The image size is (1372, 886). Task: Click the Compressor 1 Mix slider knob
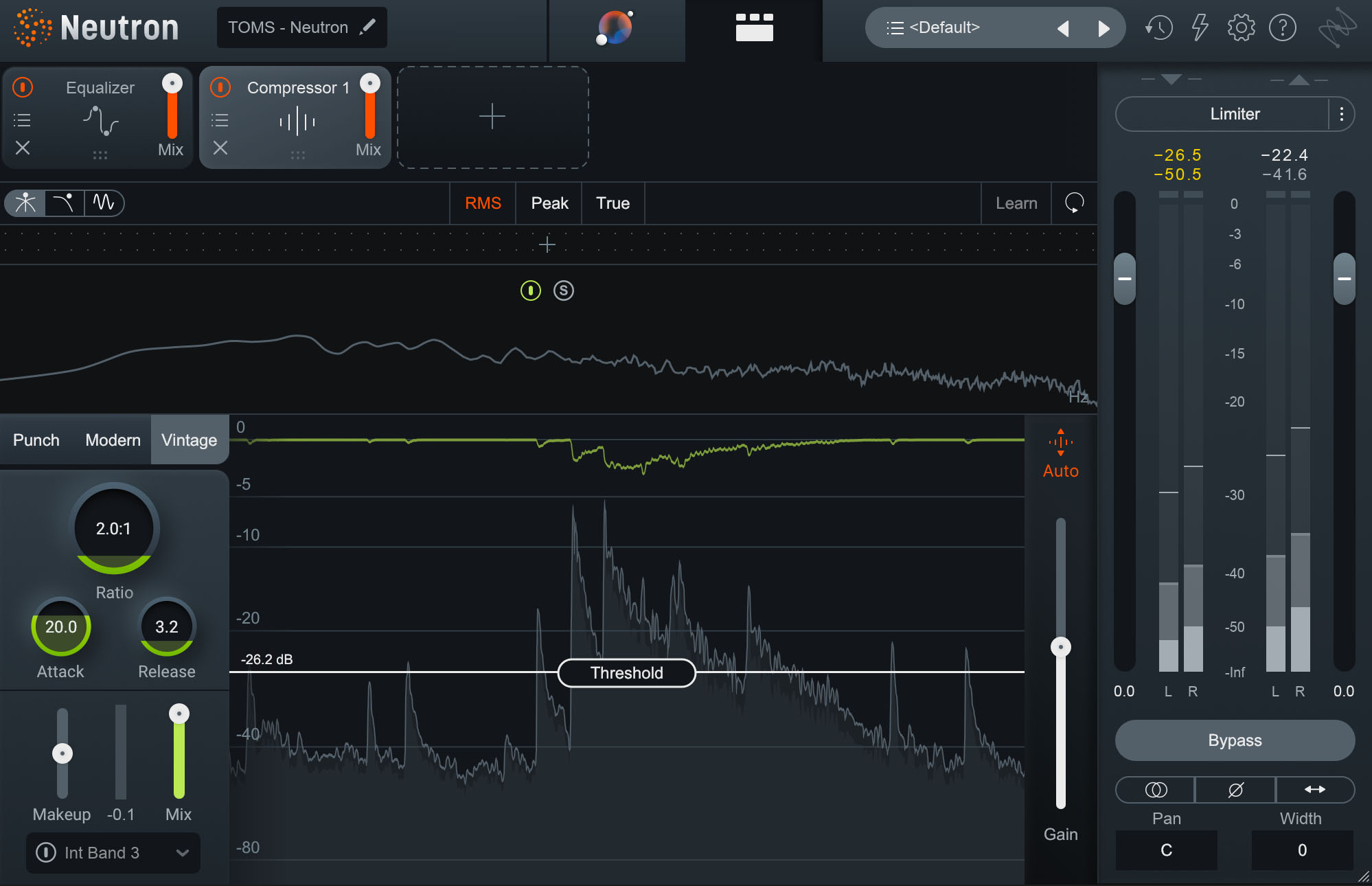click(370, 83)
